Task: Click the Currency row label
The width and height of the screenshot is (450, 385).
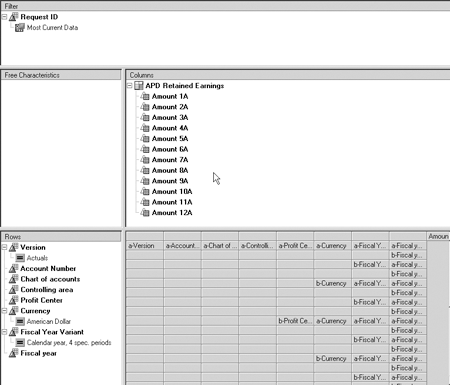Action: click(x=35, y=311)
